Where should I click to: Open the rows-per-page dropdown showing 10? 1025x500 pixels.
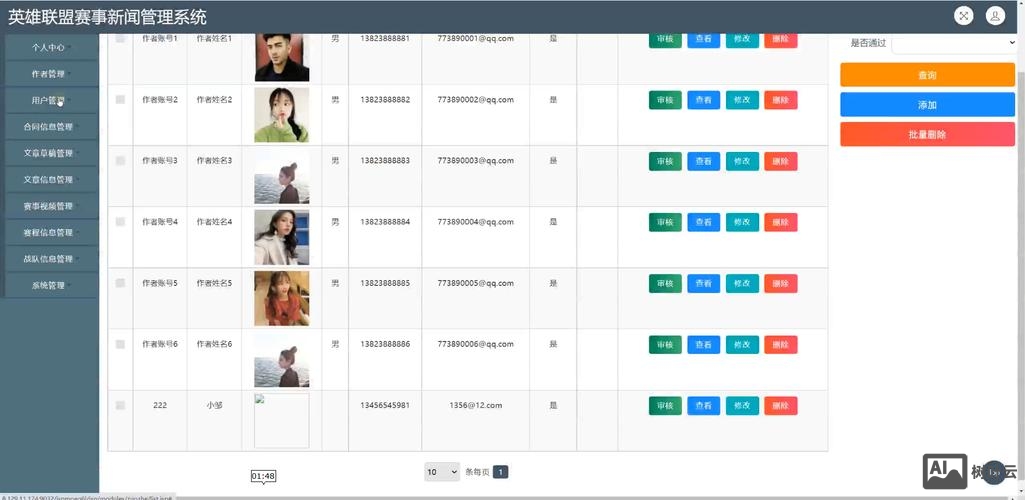[x=441, y=472]
